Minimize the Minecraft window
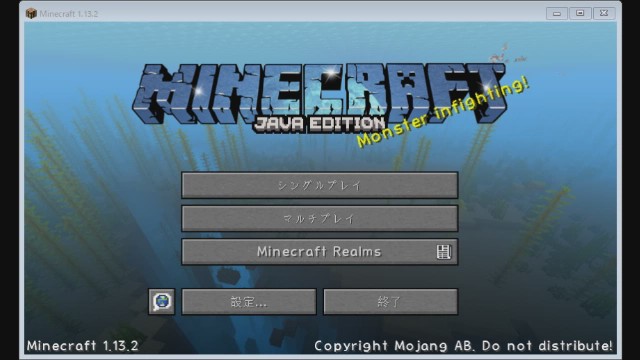This screenshot has width=640, height=360. coord(557,13)
